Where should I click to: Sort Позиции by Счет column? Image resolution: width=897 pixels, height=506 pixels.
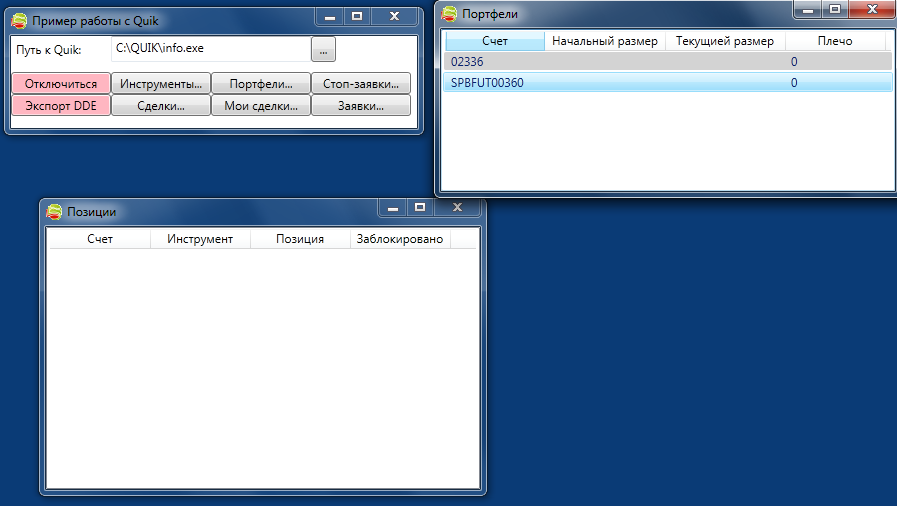click(x=100, y=239)
